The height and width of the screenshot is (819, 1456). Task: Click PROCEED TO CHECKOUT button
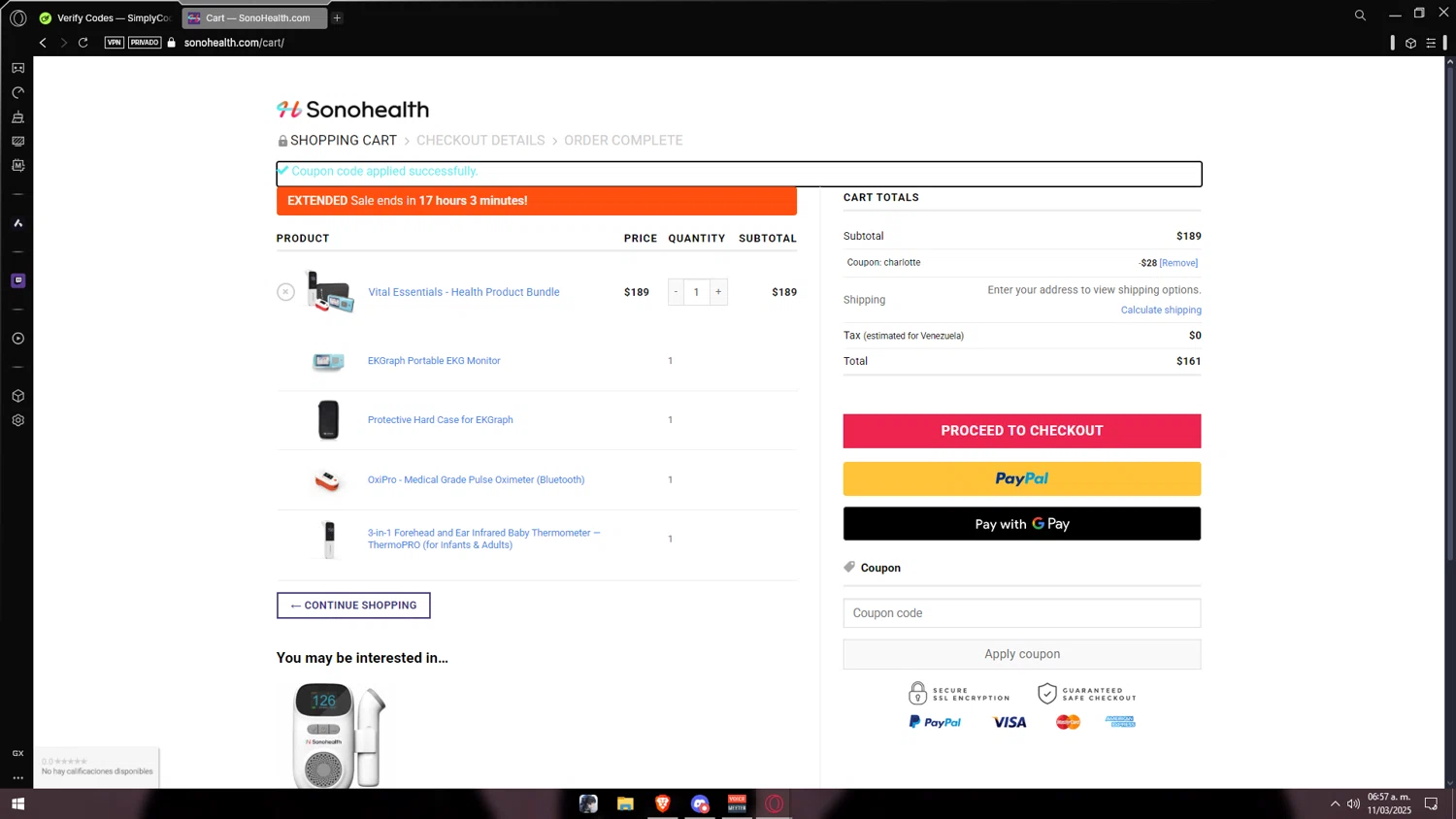coord(1022,431)
